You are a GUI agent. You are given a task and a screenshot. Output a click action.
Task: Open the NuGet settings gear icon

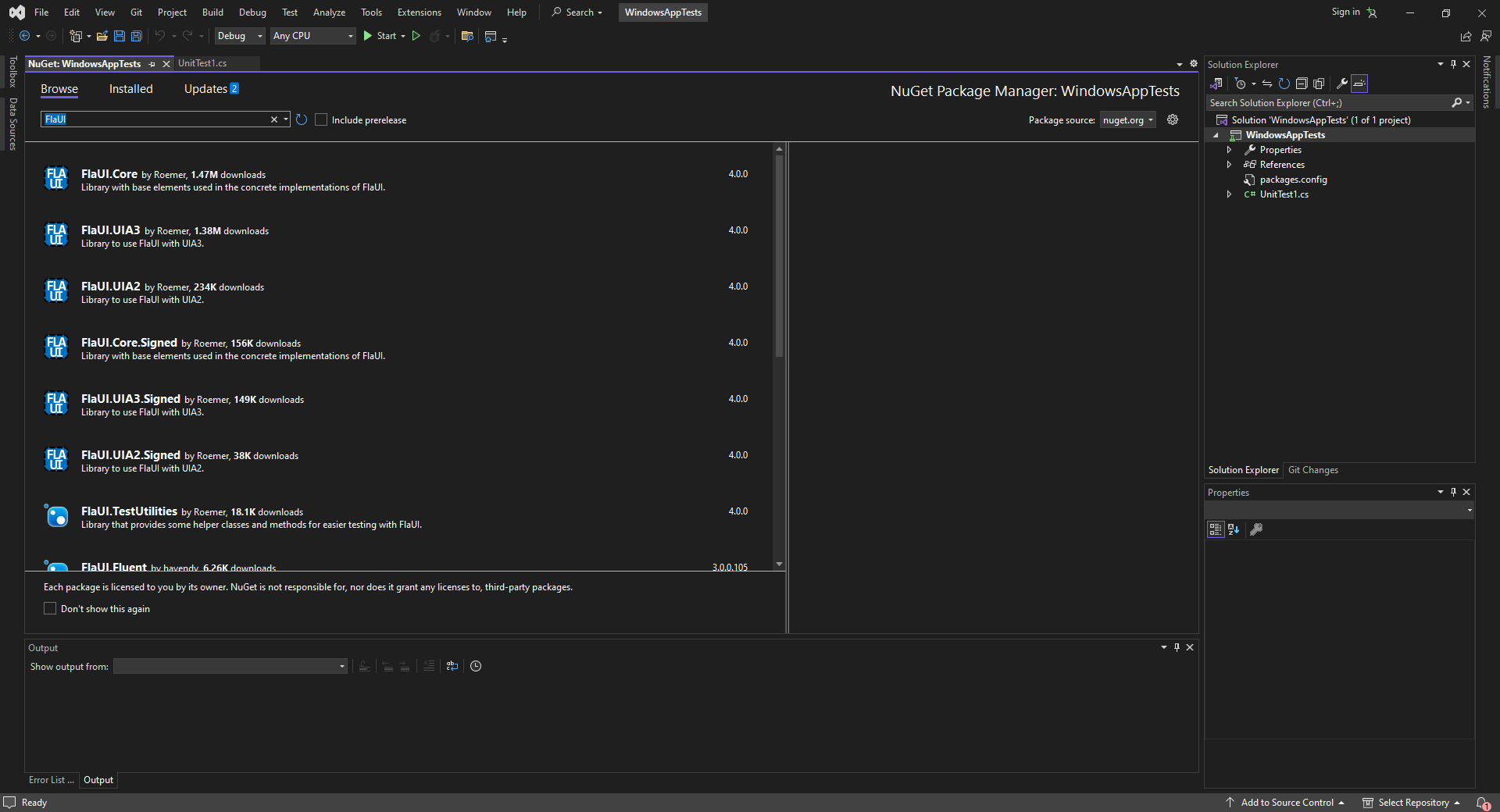tap(1173, 119)
